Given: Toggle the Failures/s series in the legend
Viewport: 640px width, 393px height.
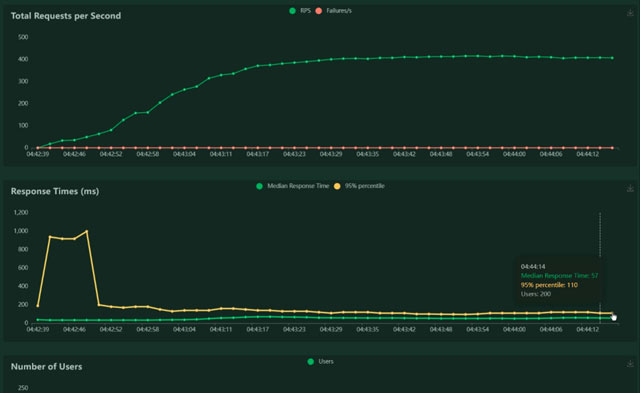Looking at the screenshot, I should pyautogui.click(x=334, y=11).
